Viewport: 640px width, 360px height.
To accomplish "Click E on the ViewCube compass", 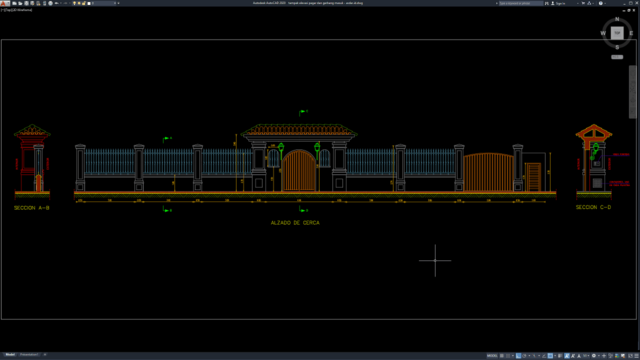I will pyautogui.click(x=631, y=33).
